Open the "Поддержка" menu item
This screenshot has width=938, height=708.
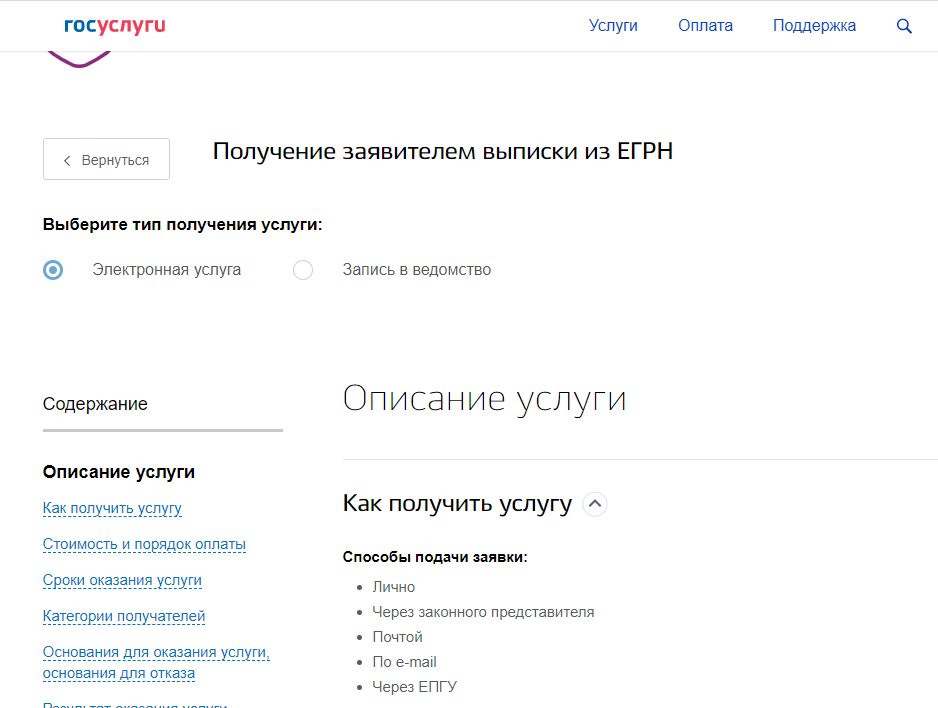[814, 26]
